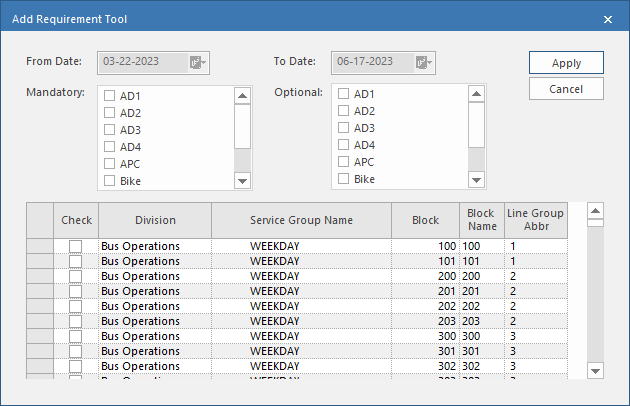Close the Add Requirement Tool window
The height and width of the screenshot is (406, 630).
[608, 19]
